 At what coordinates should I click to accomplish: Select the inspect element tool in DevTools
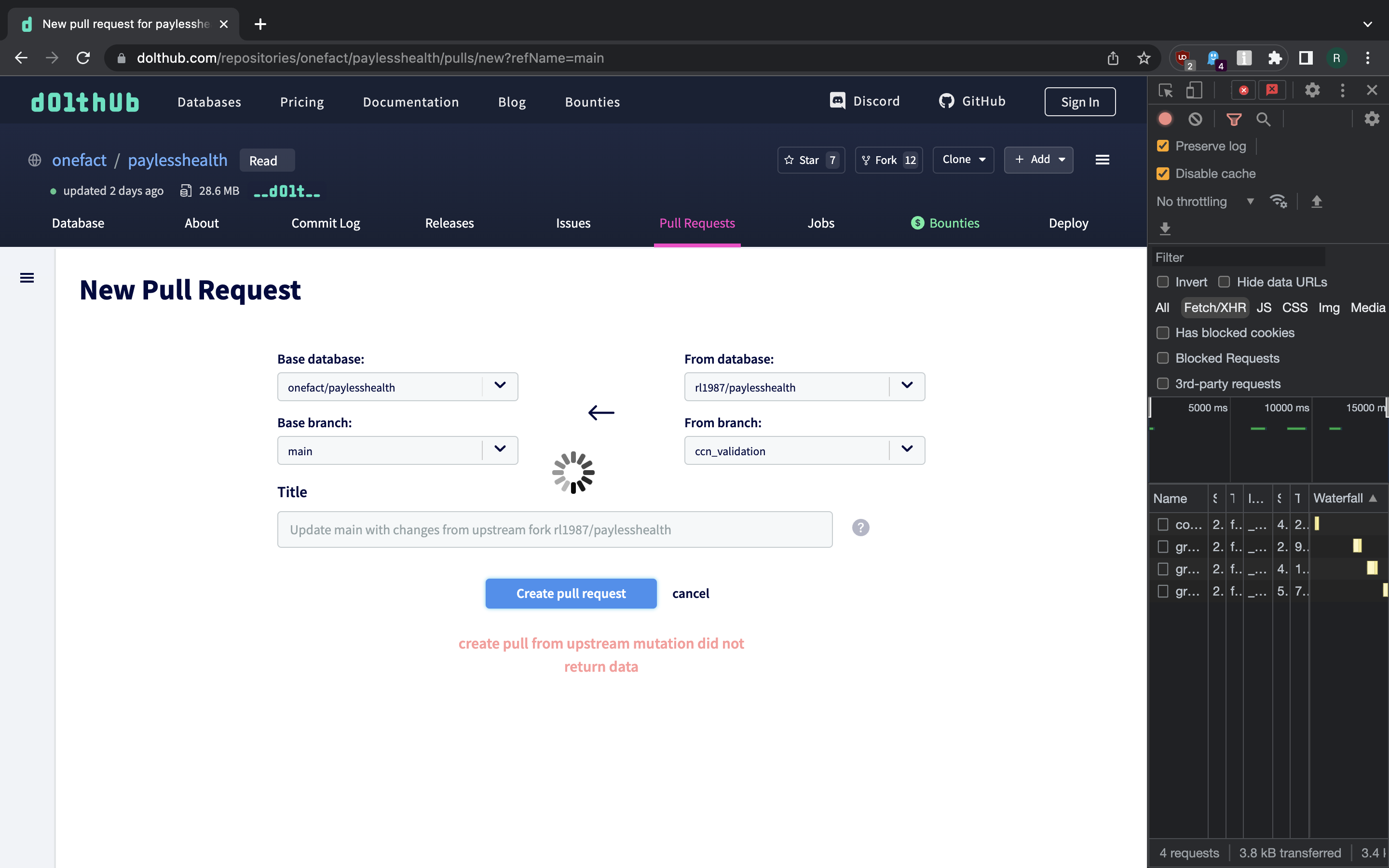[x=1166, y=90]
